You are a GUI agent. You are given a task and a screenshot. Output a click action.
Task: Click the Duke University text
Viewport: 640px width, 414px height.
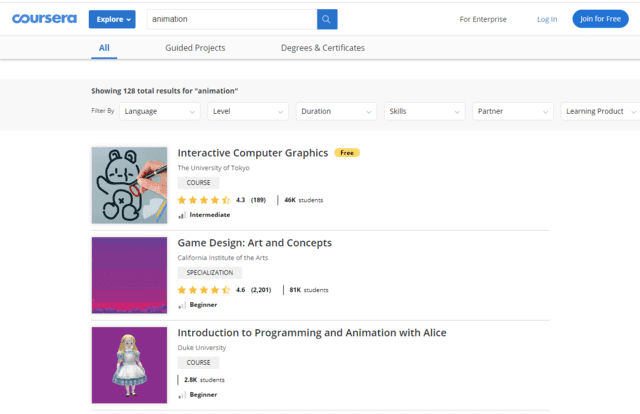point(202,347)
